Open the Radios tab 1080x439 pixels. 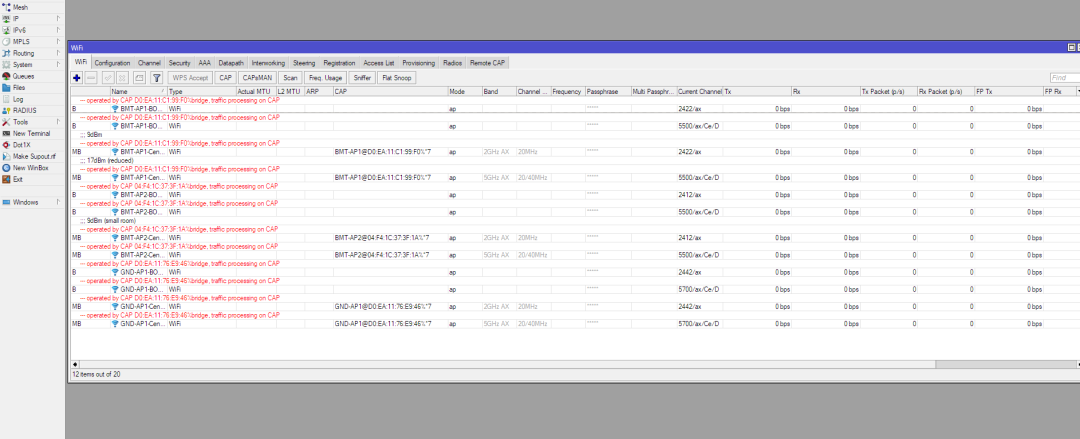[x=453, y=63]
